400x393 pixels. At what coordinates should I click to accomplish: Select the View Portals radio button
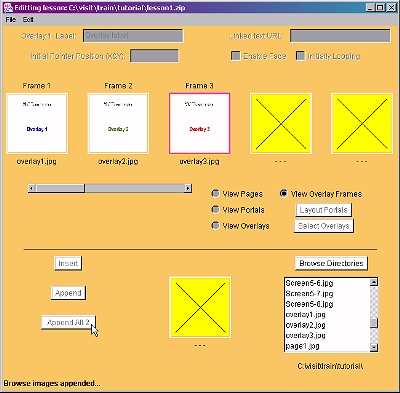pos(215,209)
